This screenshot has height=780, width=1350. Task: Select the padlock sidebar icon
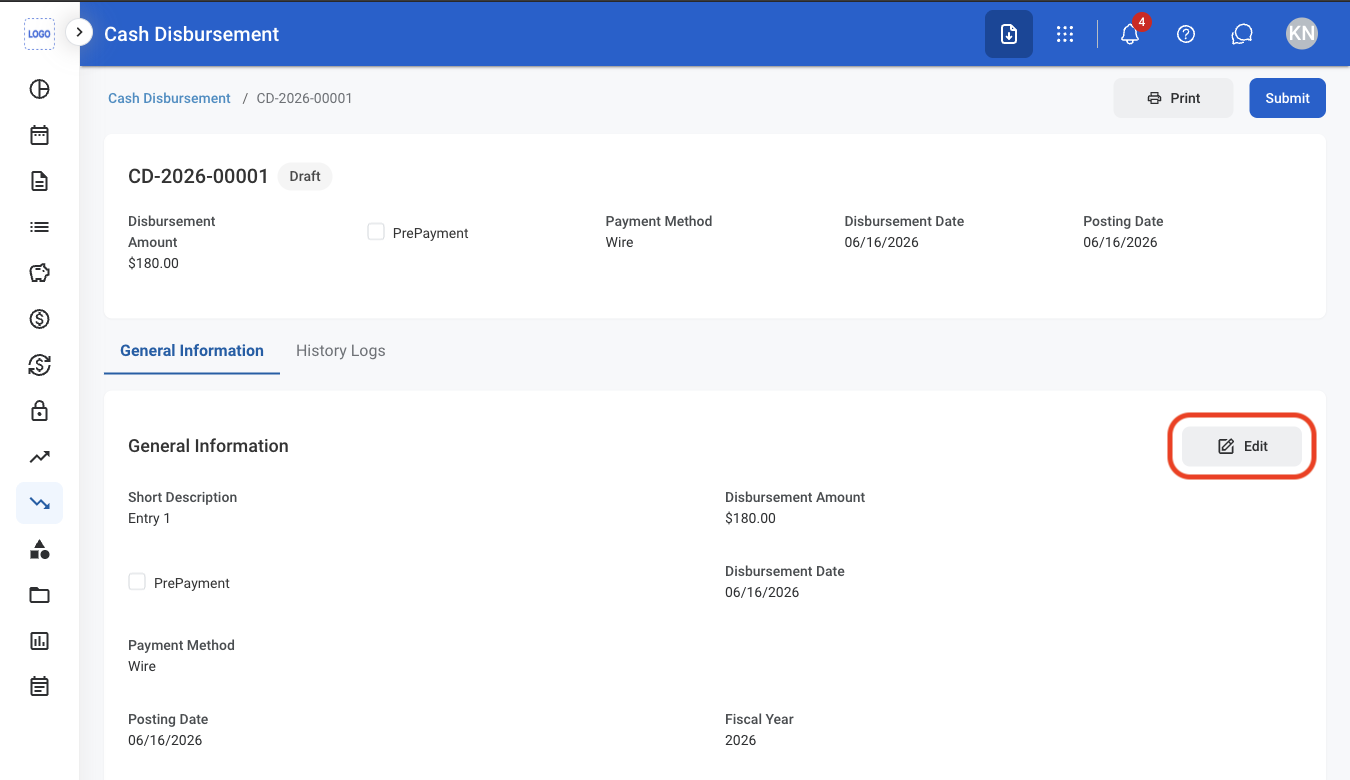tap(39, 411)
